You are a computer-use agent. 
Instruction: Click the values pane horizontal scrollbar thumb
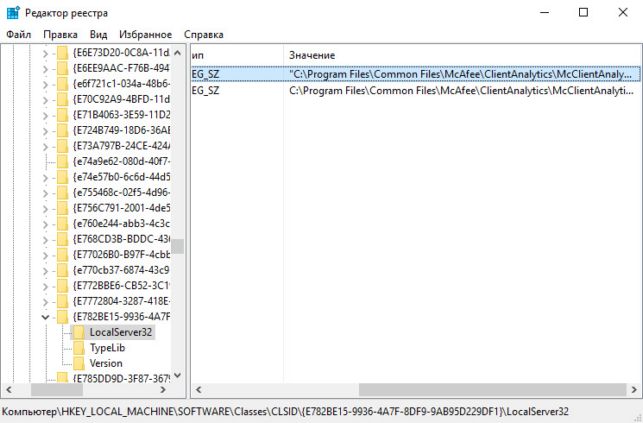493,390
